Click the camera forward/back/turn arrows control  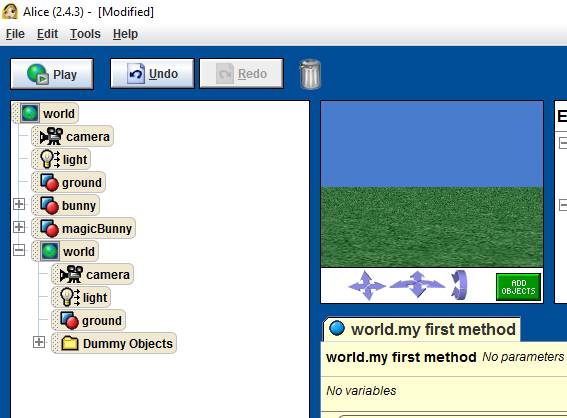(417, 284)
